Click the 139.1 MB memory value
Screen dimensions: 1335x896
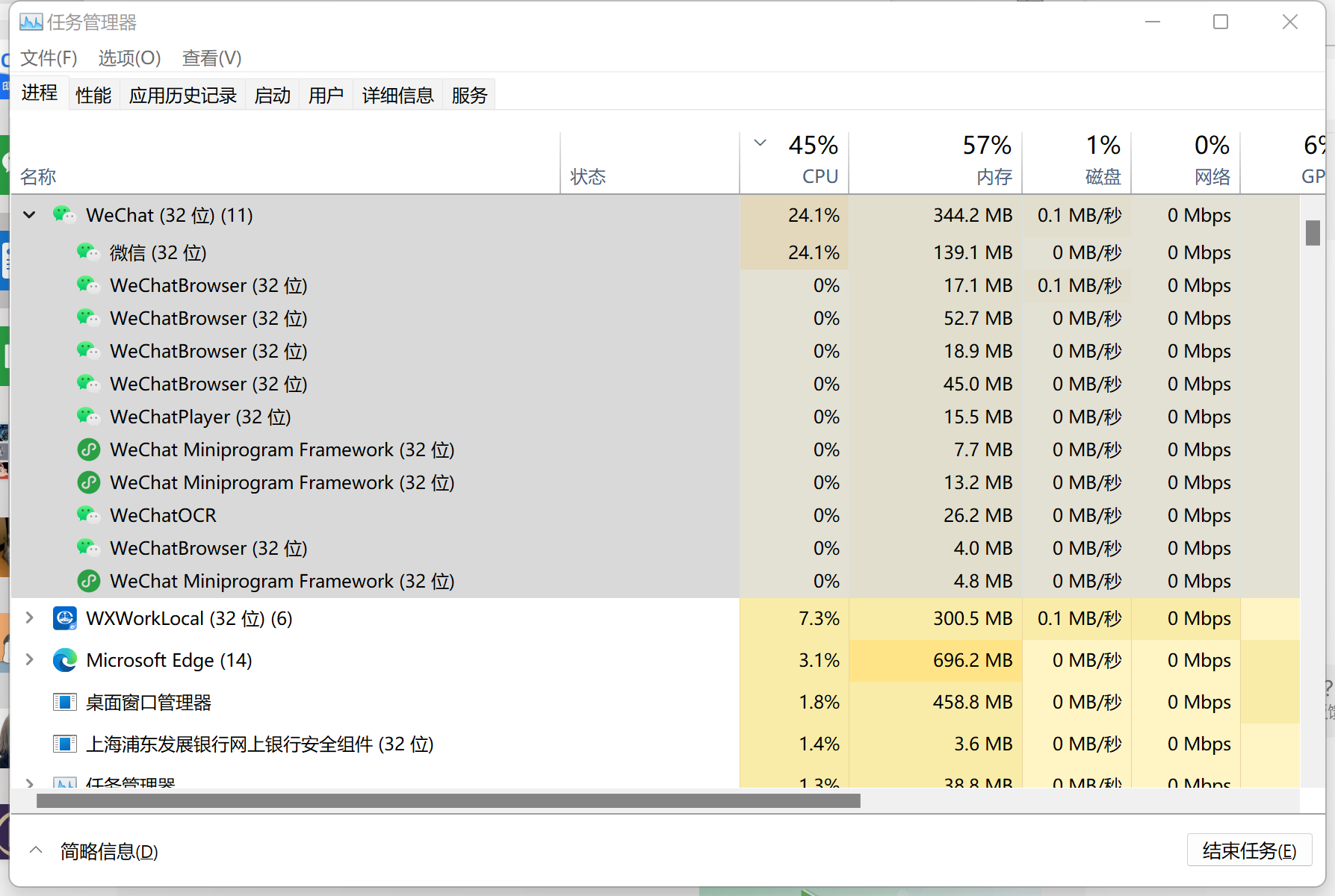(973, 252)
